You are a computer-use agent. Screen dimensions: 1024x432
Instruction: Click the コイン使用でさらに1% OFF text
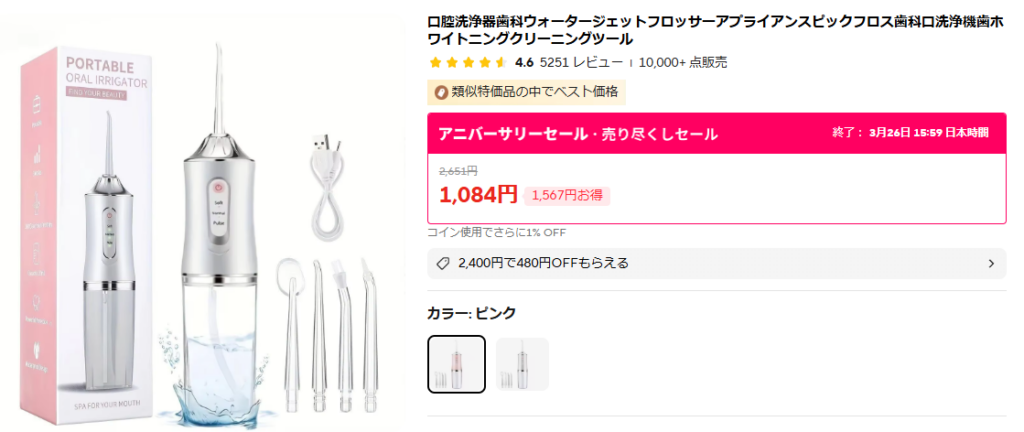coord(497,233)
